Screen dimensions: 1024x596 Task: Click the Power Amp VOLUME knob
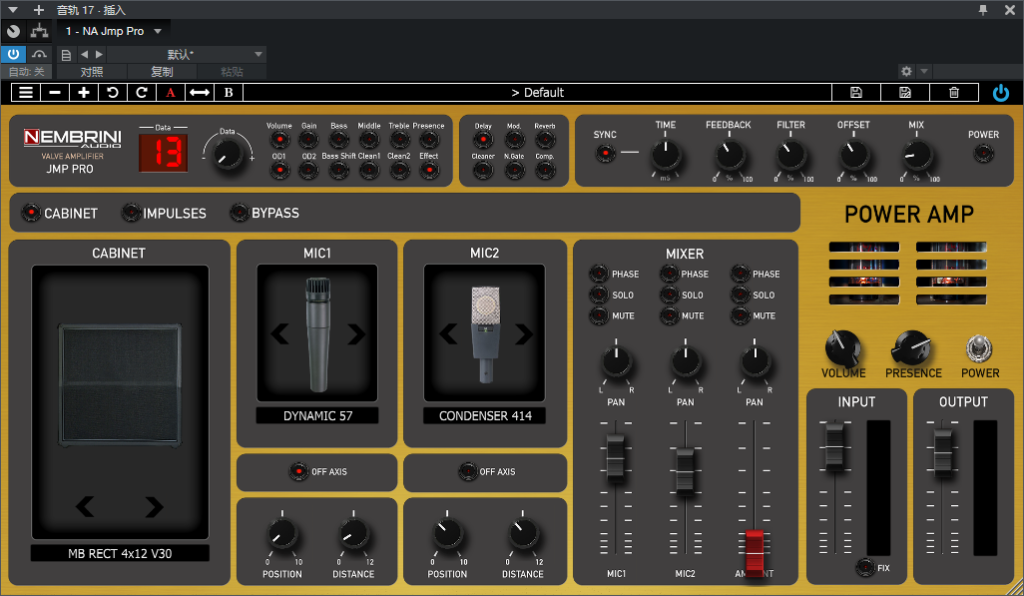pyautogui.click(x=842, y=348)
